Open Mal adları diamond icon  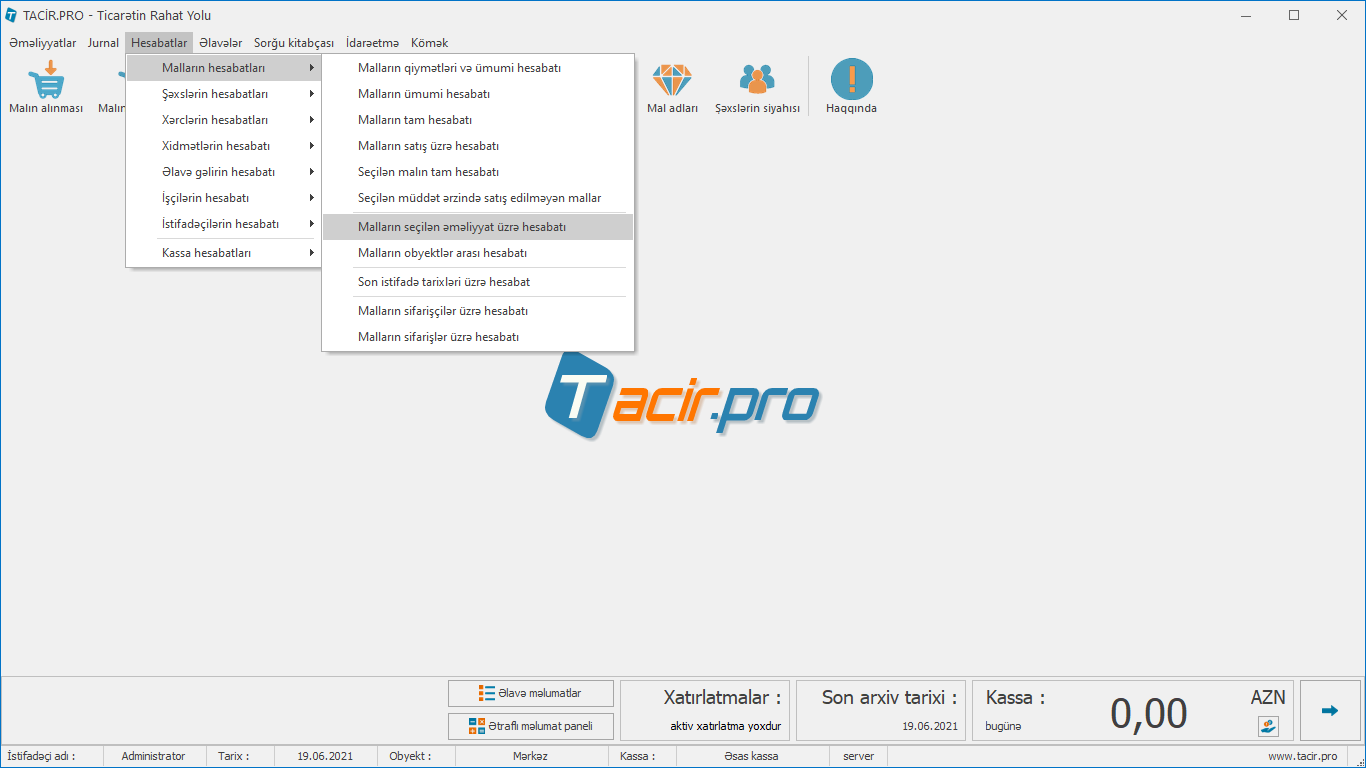click(x=672, y=80)
